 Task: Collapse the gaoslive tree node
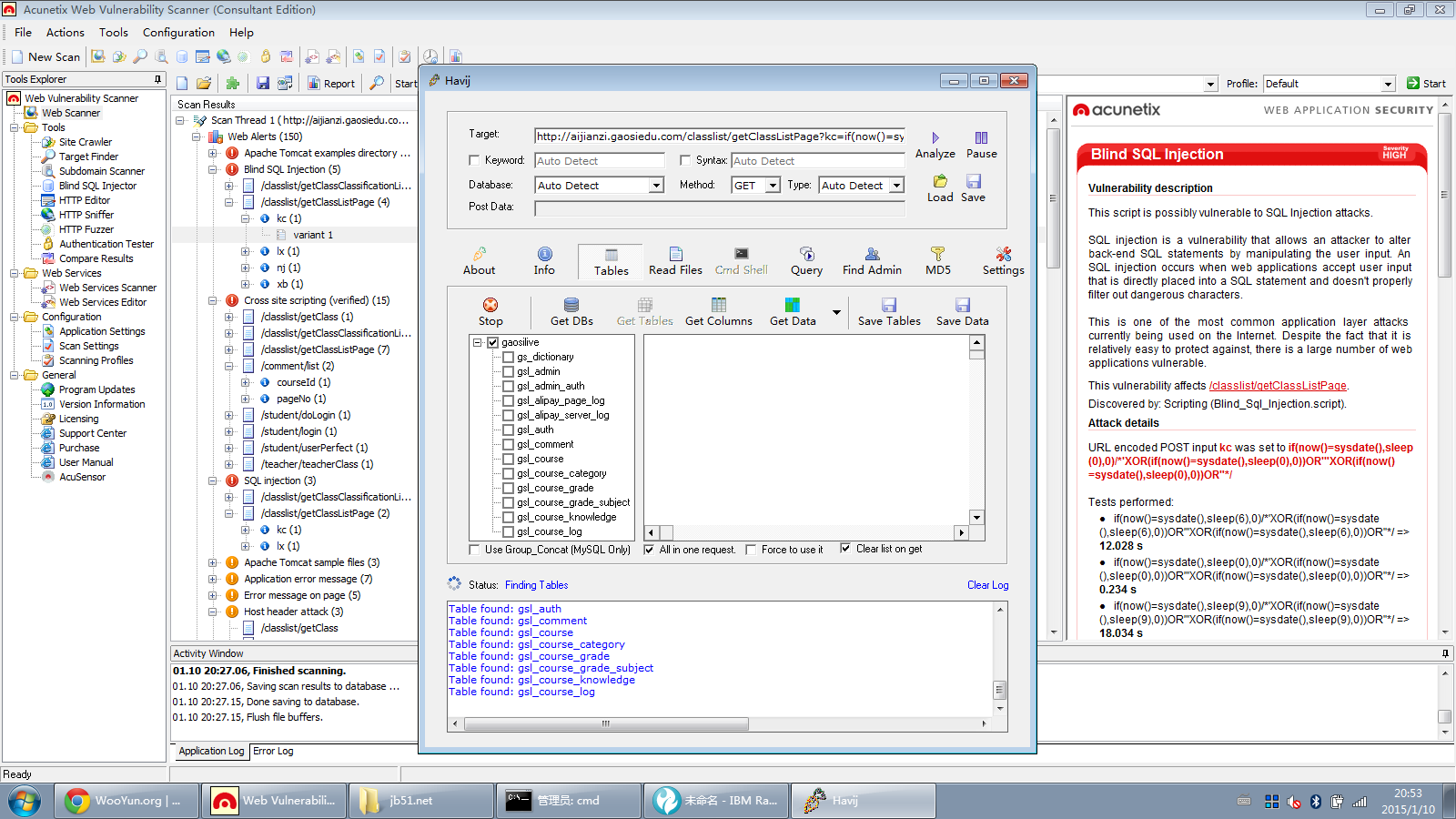[x=477, y=342]
